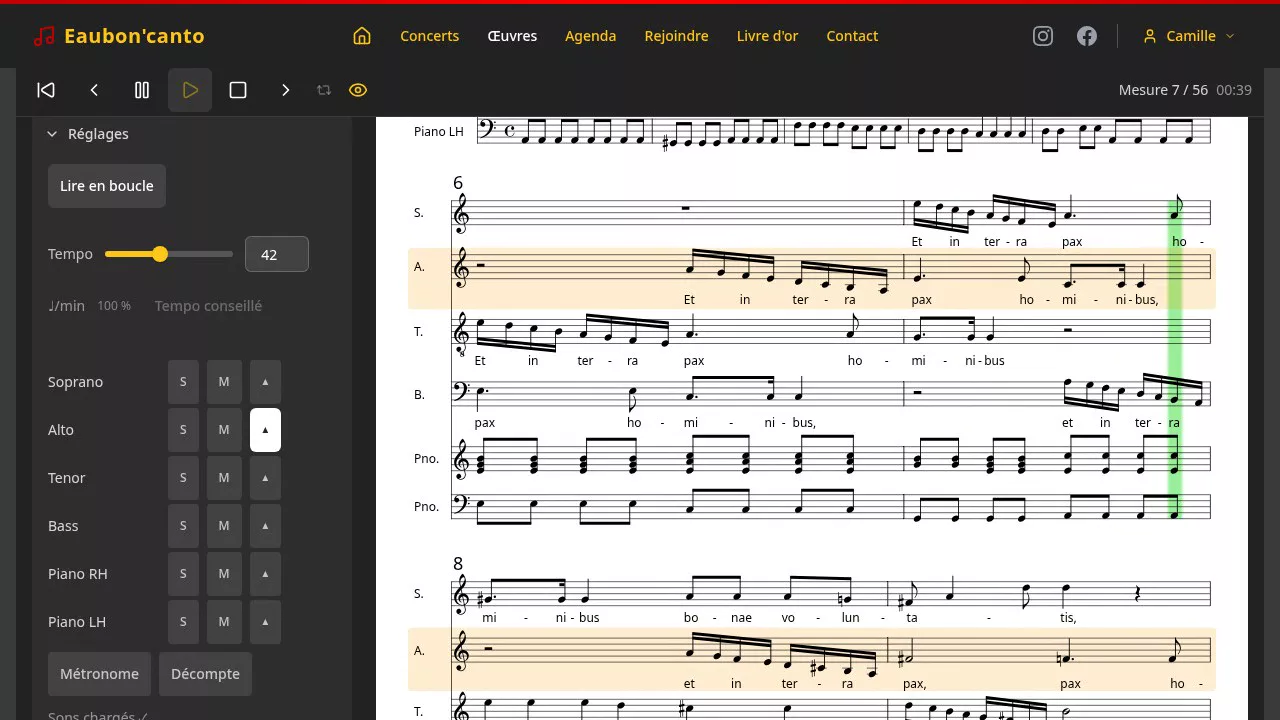Stop playback with the square icon
Viewport: 1280px width, 720px height.
(x=238, y=90)
